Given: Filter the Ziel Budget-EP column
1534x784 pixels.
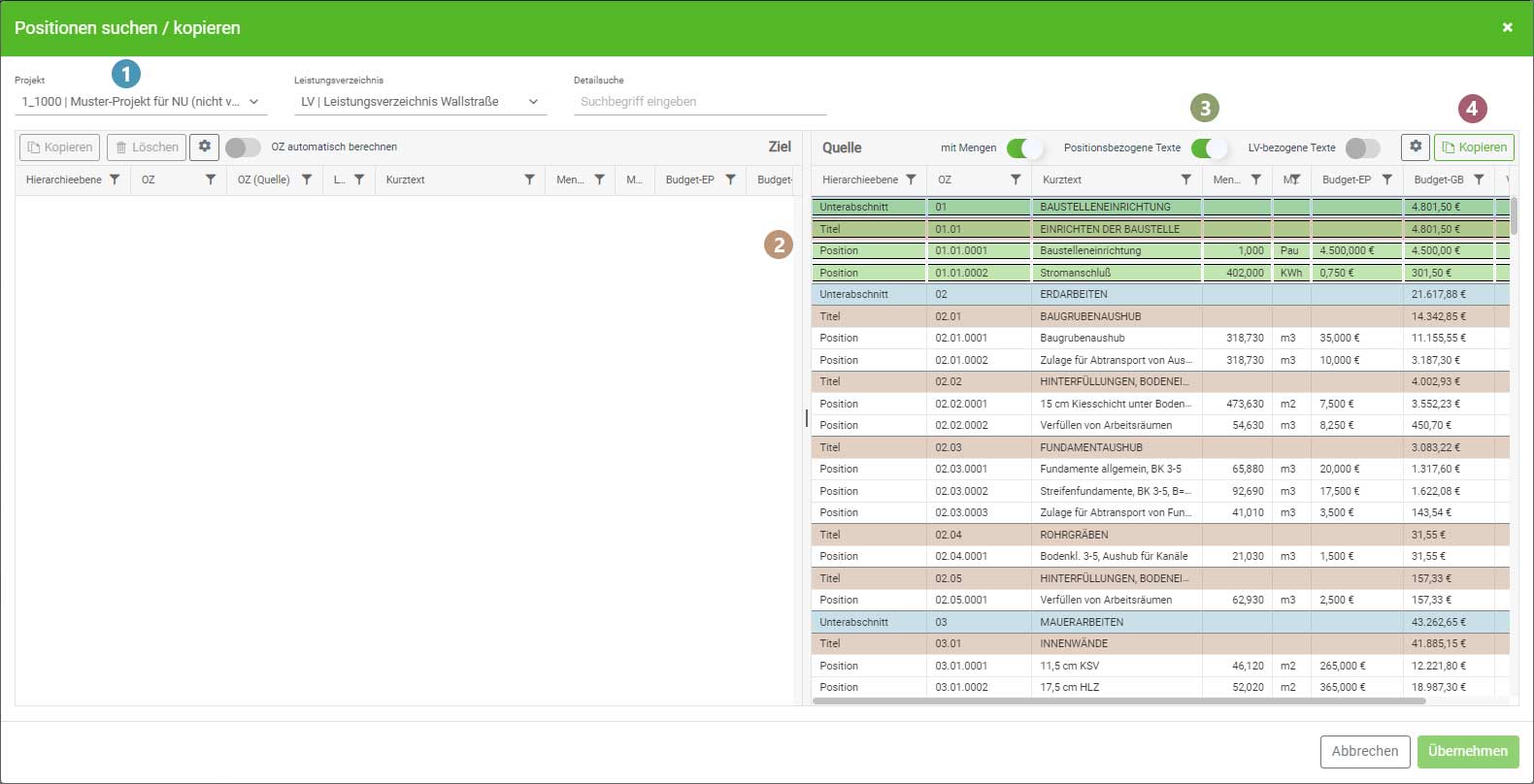Looking at the screenshot, I should (730, 180).
